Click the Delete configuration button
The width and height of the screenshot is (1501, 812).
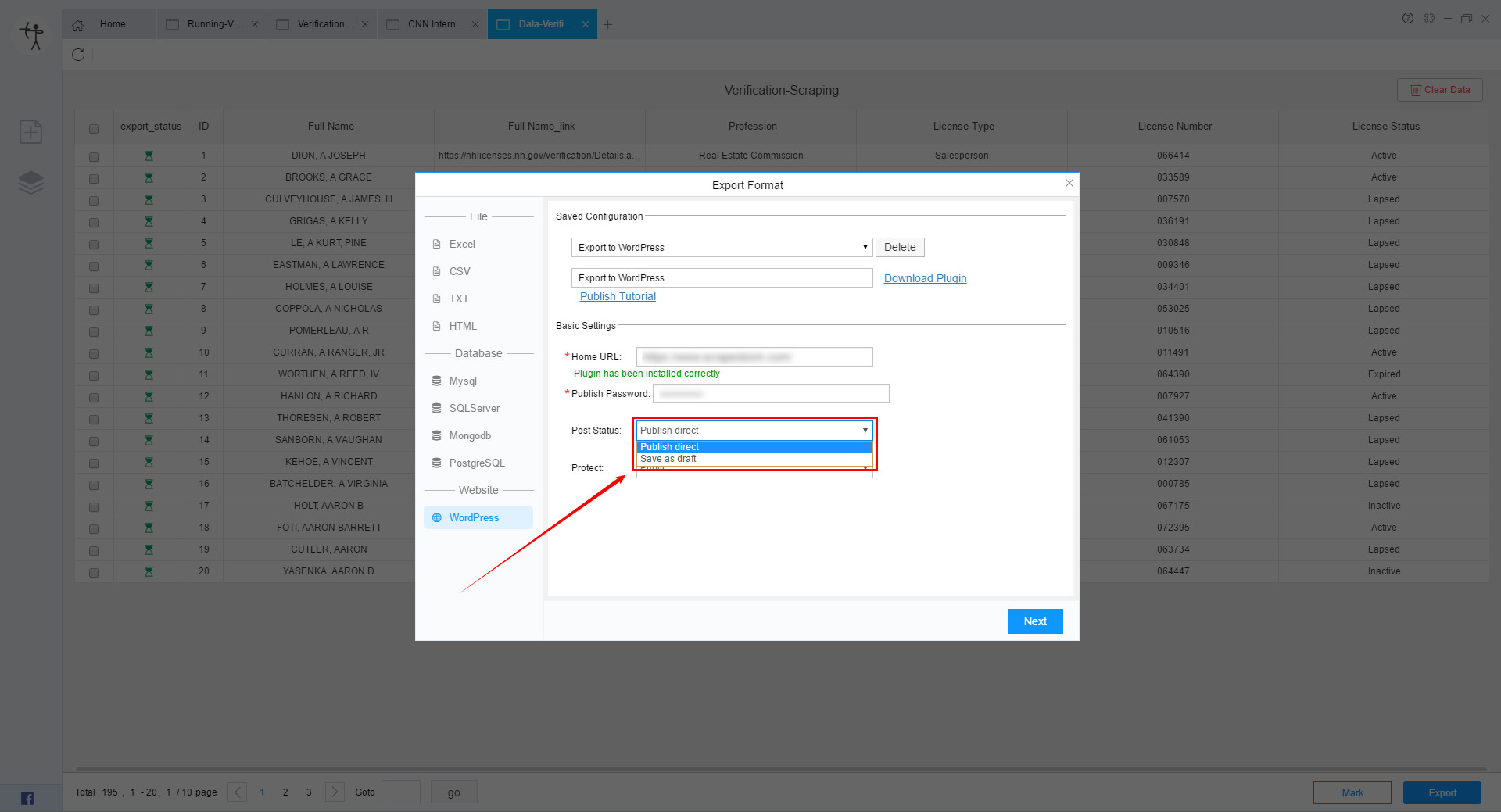click(x=900, y=247)
